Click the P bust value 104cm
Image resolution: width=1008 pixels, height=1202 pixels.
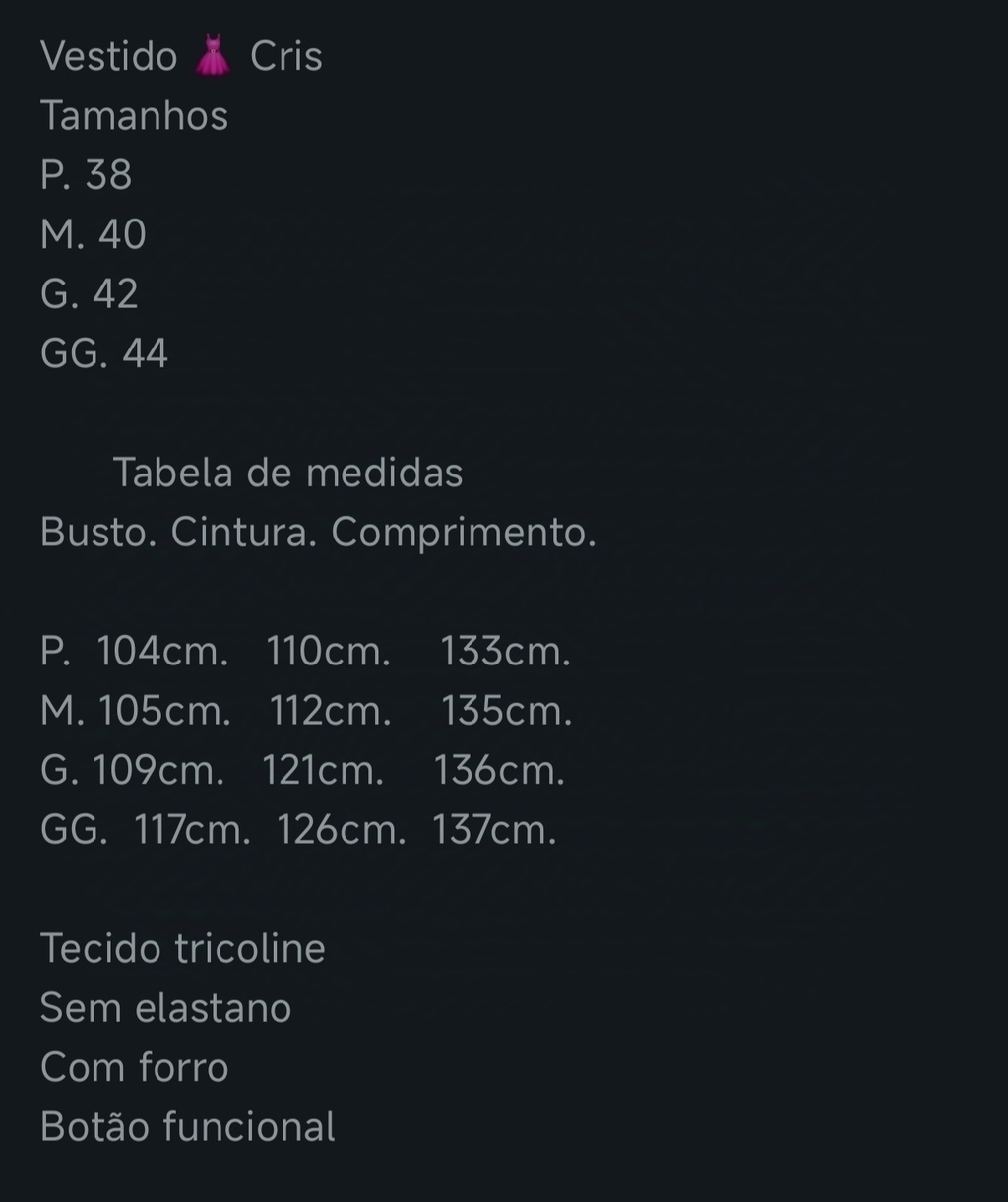[x=162, y=652]
